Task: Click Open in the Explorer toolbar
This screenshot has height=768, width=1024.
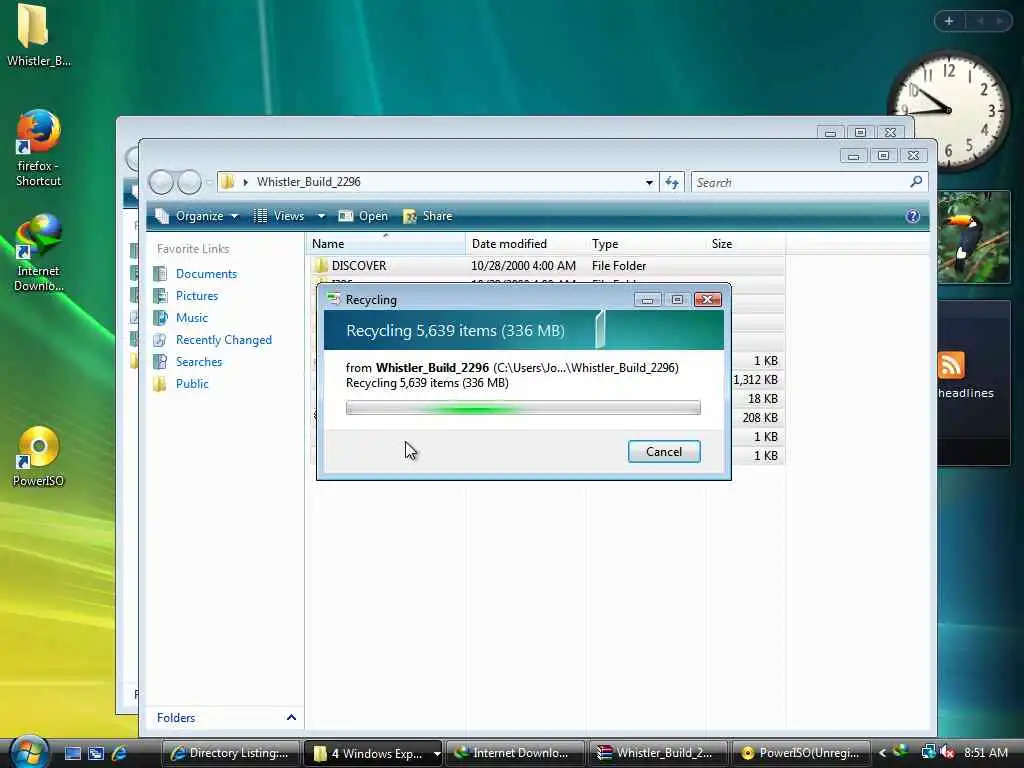Action: pyautogui.click(x=363, y=216)
